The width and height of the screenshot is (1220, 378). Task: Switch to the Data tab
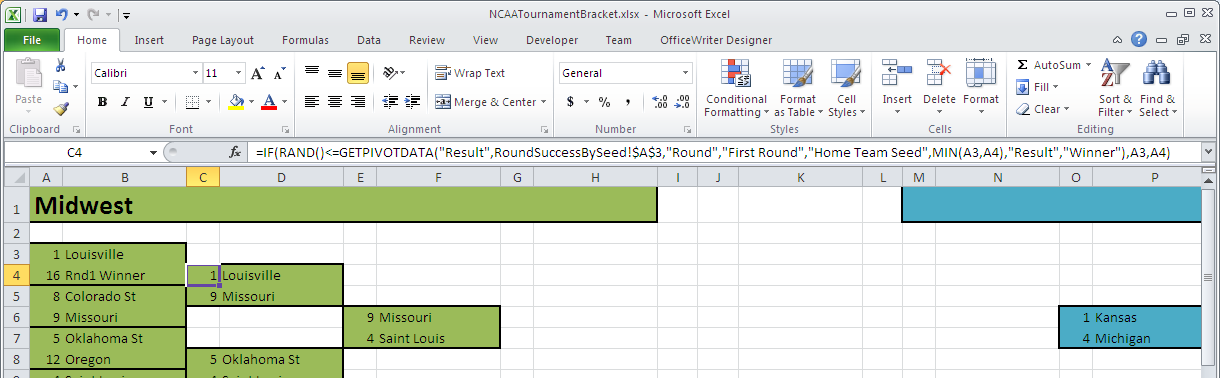[369, 40]
